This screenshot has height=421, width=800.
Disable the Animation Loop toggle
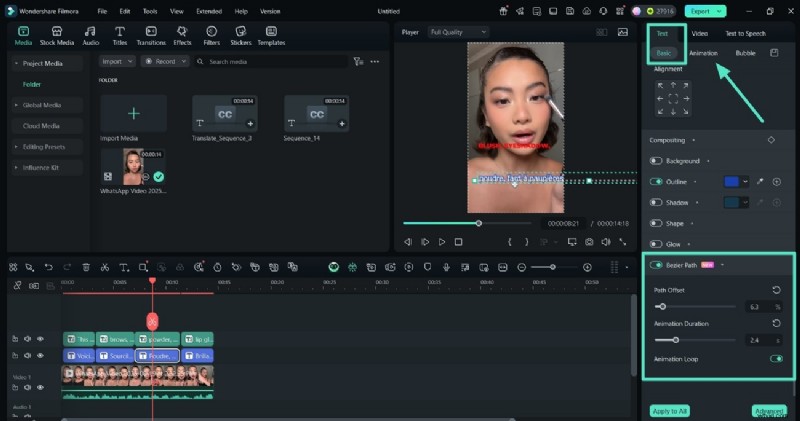click(x=776, y=358)
